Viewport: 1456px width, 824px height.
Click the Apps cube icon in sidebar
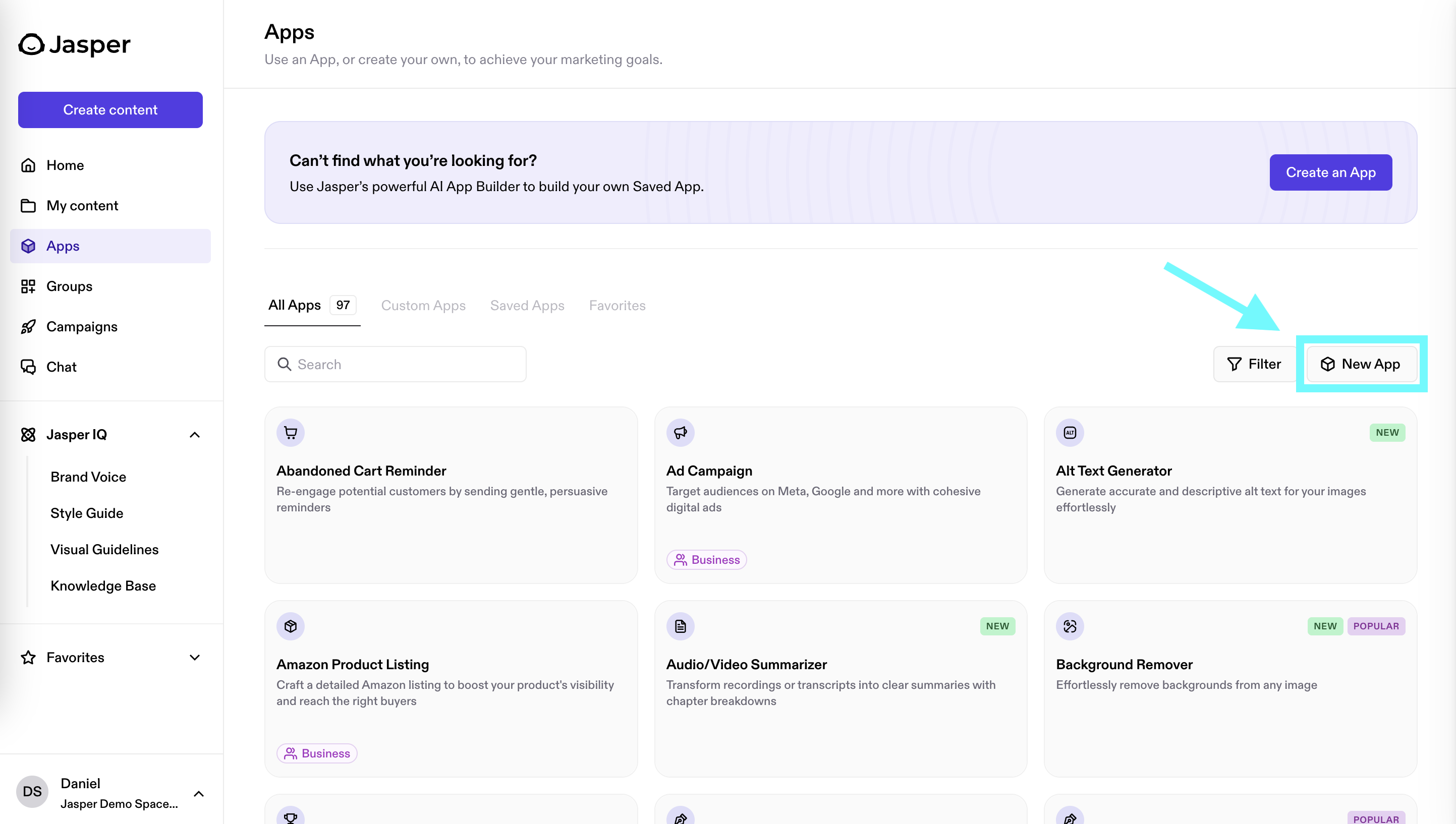pos(28,246)
